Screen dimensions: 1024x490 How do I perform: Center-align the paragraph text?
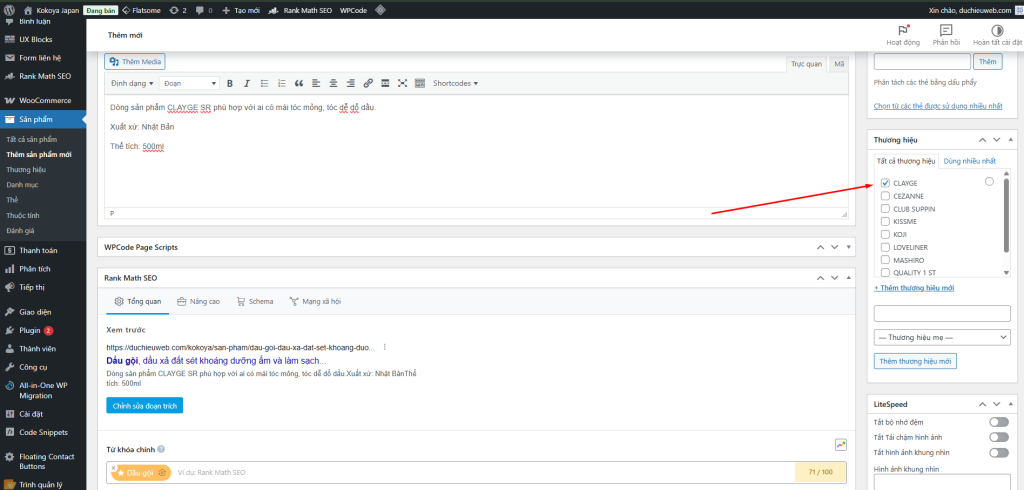(x=334, y=83)
